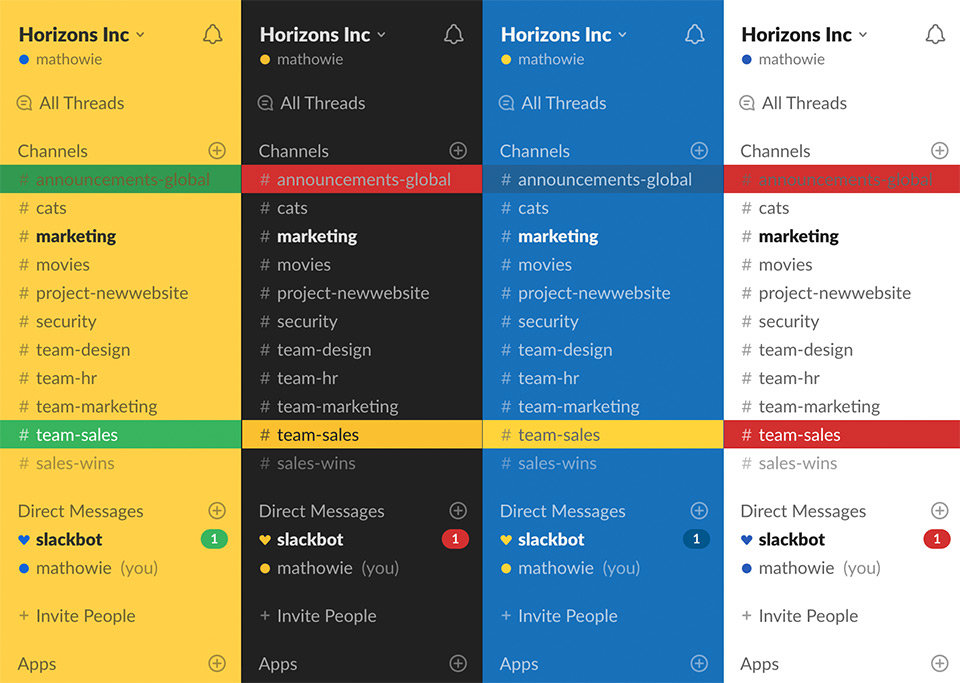Viewport: 960px width, 683px height.
Task: Select #project-newwebsite in yellow sidebar
Action: (121, 293)
